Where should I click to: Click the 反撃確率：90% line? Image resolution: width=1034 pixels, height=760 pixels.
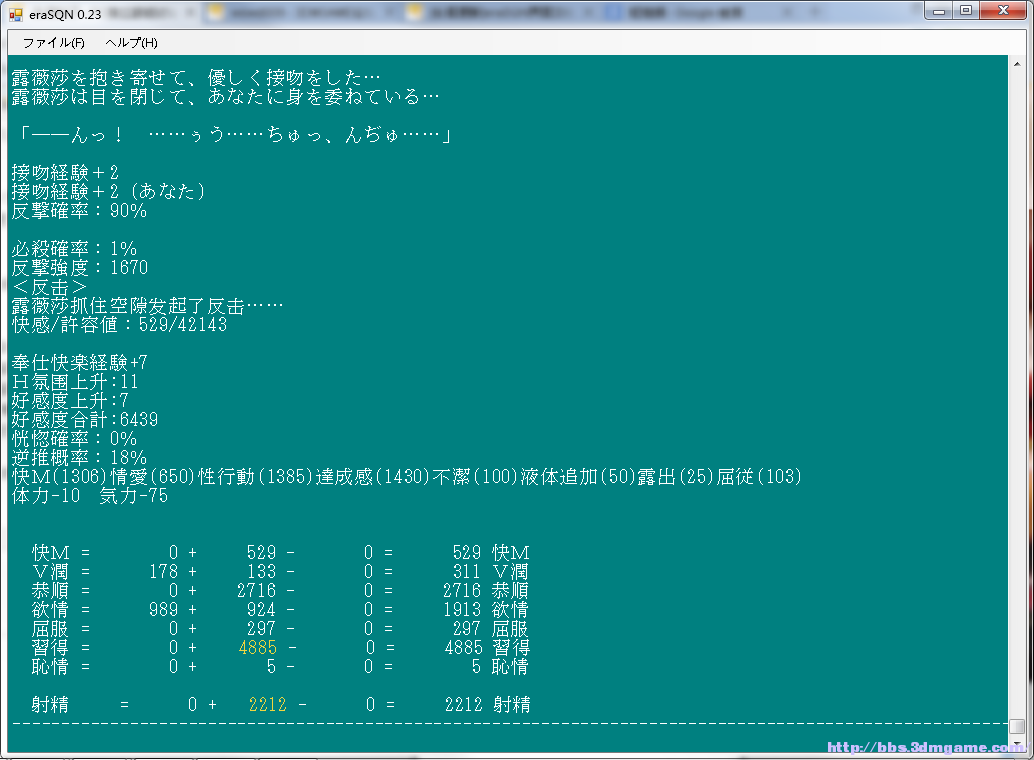(79, 211)
